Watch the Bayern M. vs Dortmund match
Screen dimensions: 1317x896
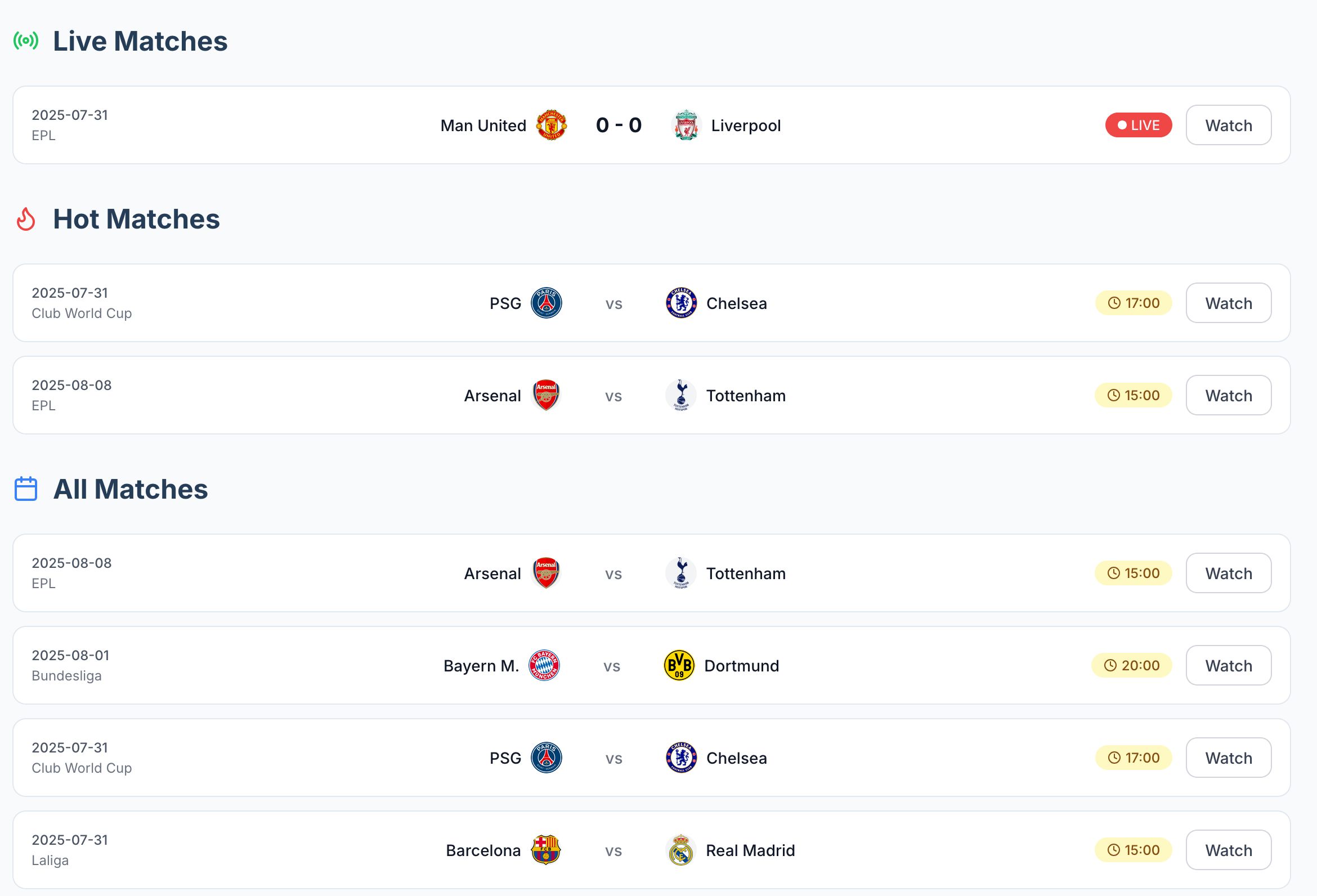coord(1228,665)
